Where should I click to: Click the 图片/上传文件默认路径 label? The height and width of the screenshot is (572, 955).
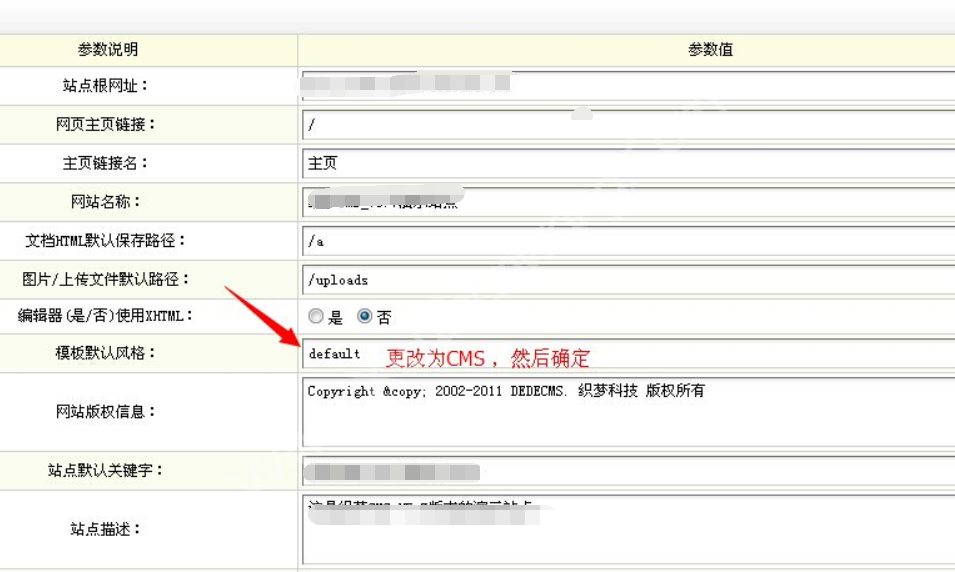point(105,279)
